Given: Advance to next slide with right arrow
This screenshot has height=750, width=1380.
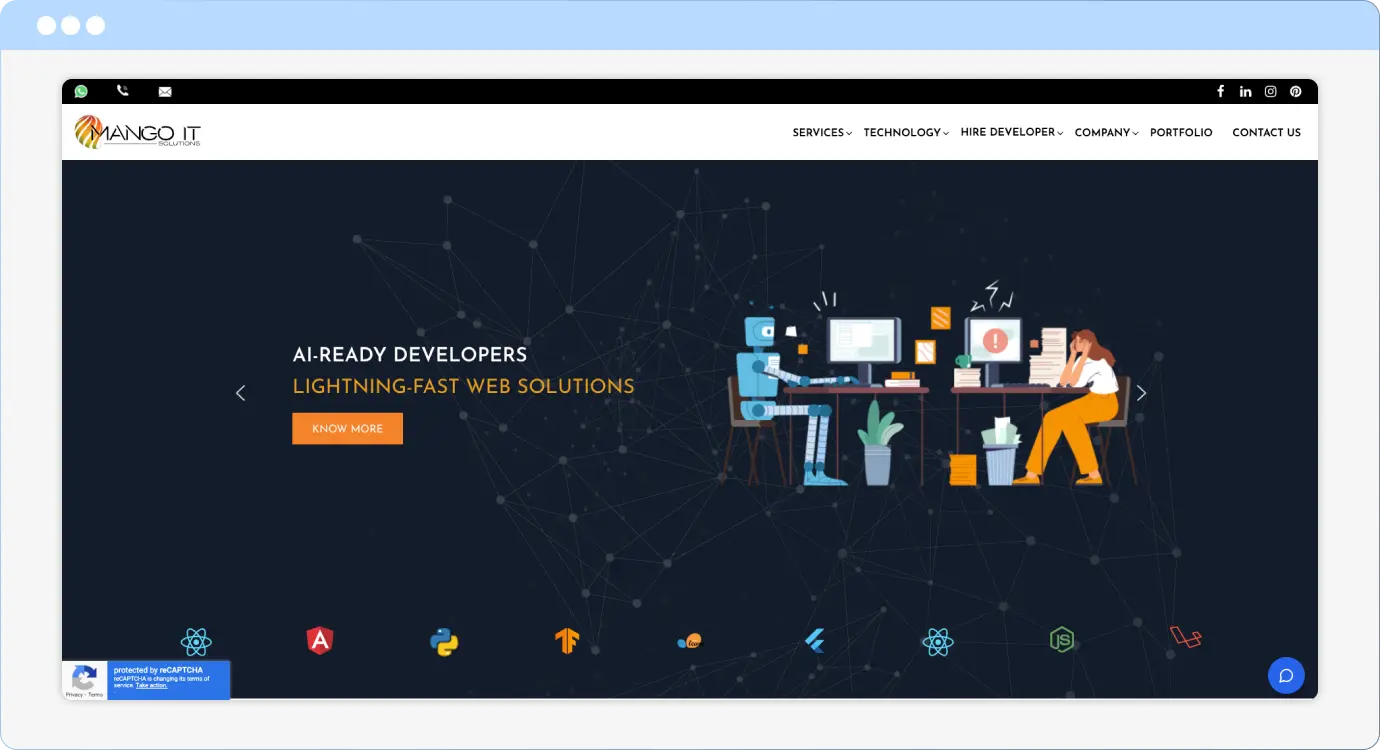Looking at the screenshot, I should (1141, 393).
